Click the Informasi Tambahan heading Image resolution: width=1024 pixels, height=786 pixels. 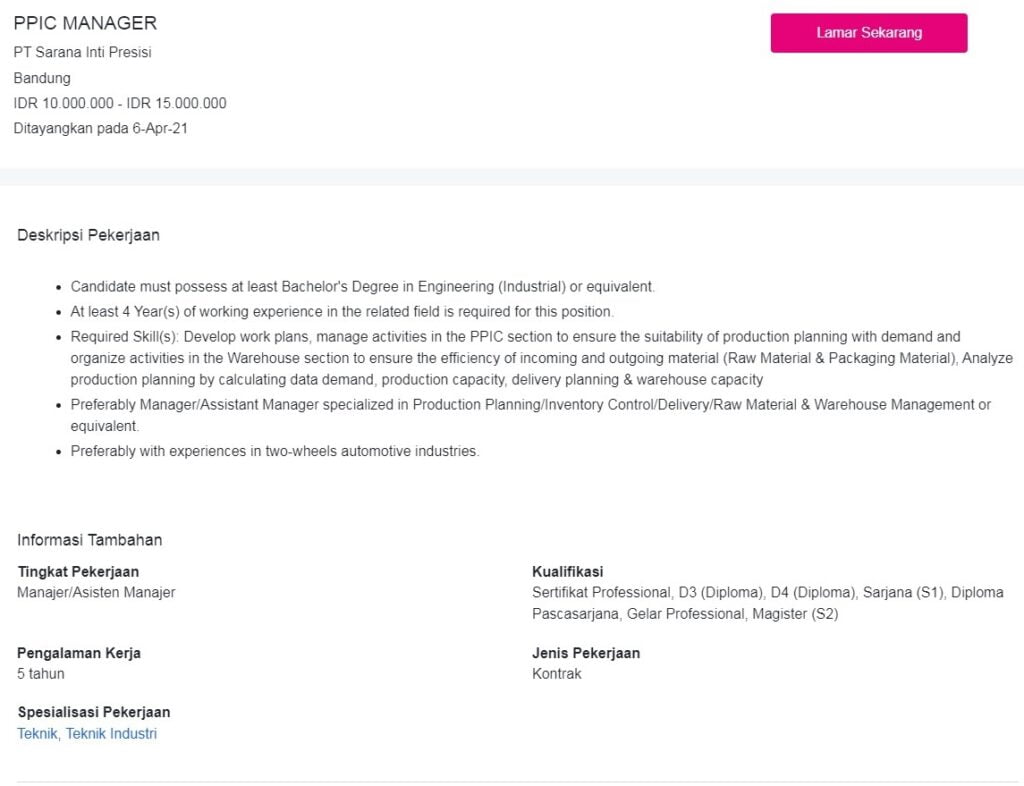[89, 540]
